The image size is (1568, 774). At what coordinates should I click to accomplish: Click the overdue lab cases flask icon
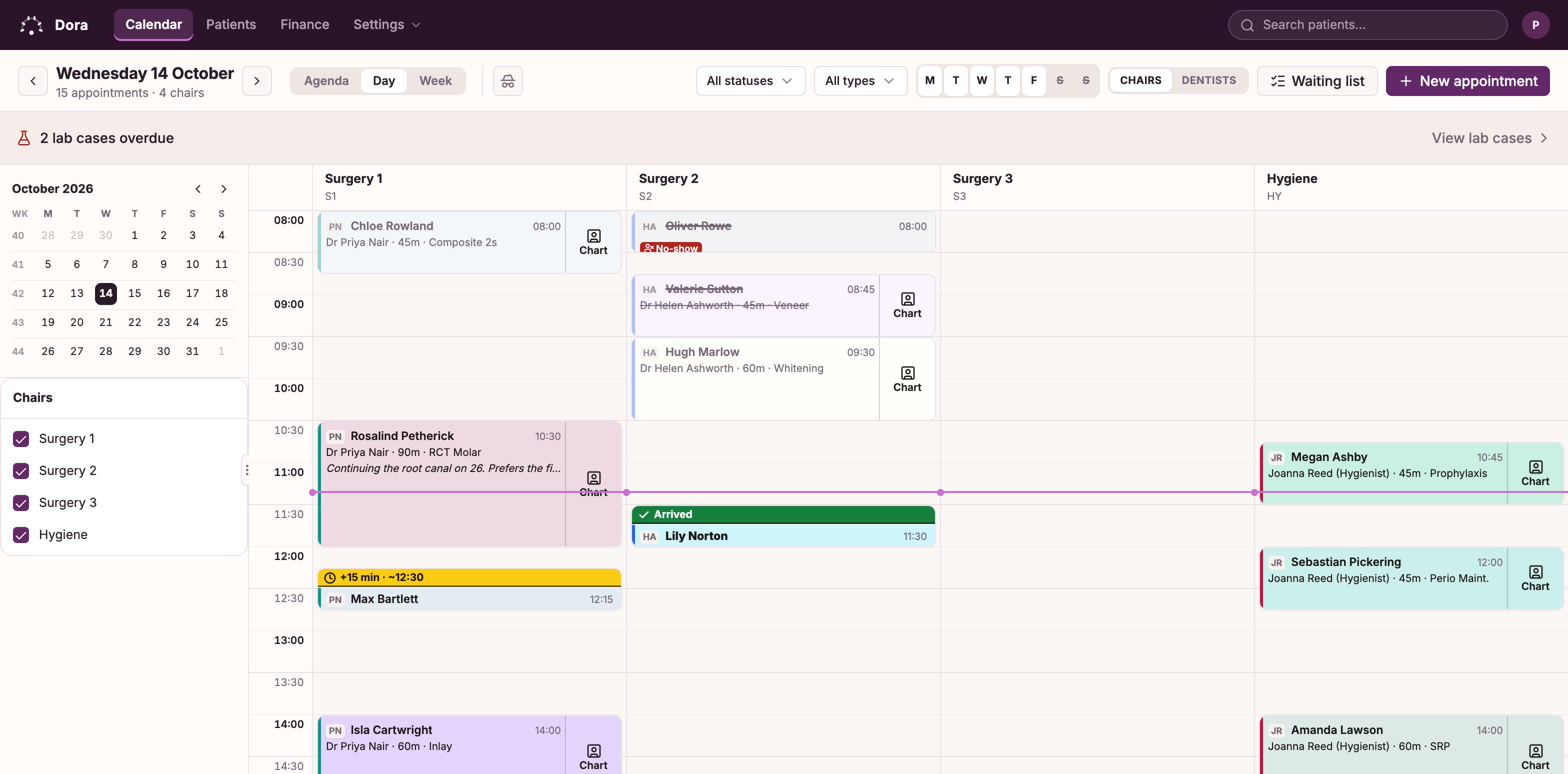pos(23,138)
